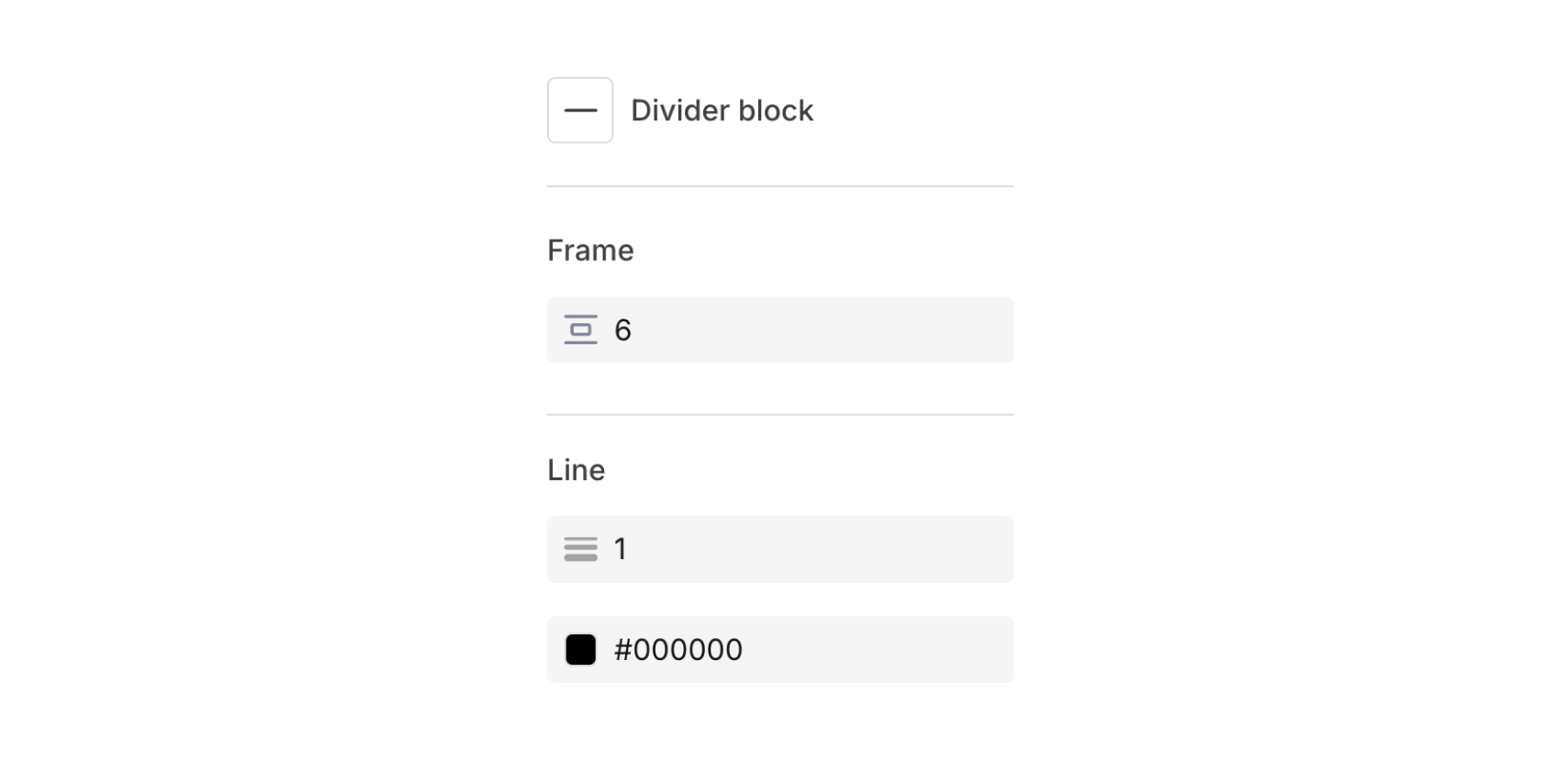The height and width of the screenshot is (773, 1568).
Task: Select the padding symbol next to value 6
Action: [x=580, y=329]
